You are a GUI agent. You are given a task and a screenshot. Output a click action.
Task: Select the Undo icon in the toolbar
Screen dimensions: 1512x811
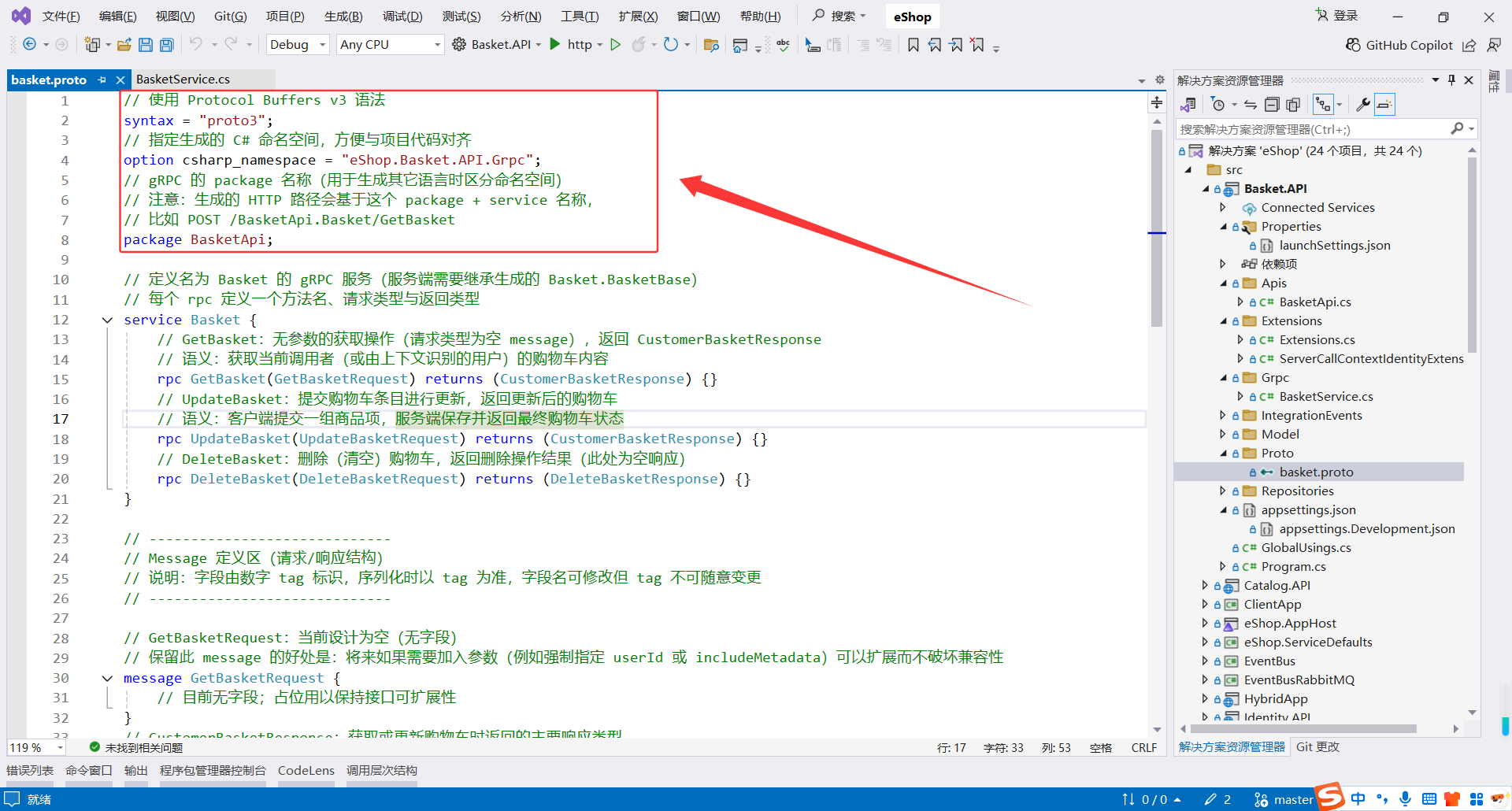198,45
